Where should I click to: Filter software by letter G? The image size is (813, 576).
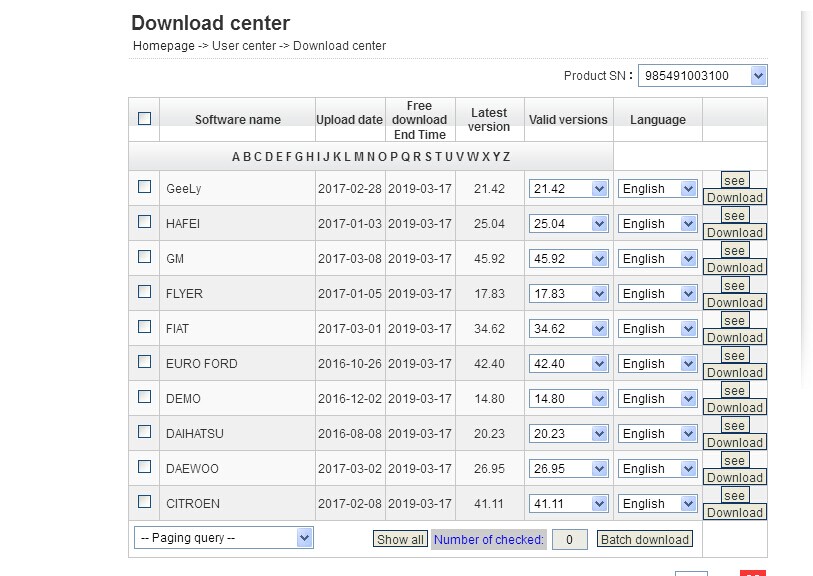[x=298, y=157]
